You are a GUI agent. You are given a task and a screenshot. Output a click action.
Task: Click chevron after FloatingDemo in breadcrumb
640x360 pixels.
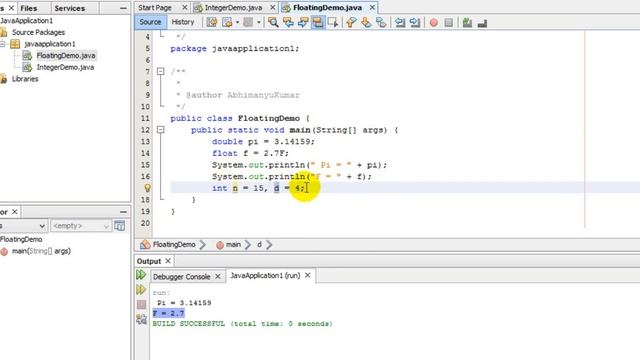pyautogui.click(x=203, y=245)
